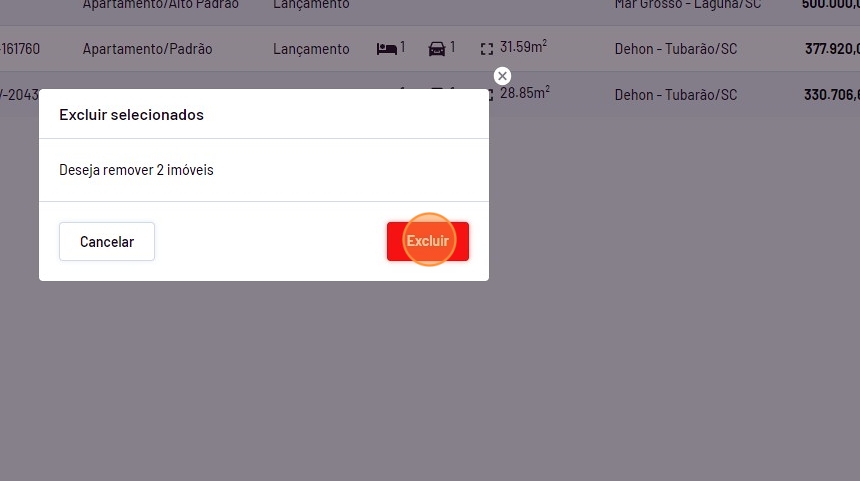
Task: Click property code 161760
Action: 21,49
